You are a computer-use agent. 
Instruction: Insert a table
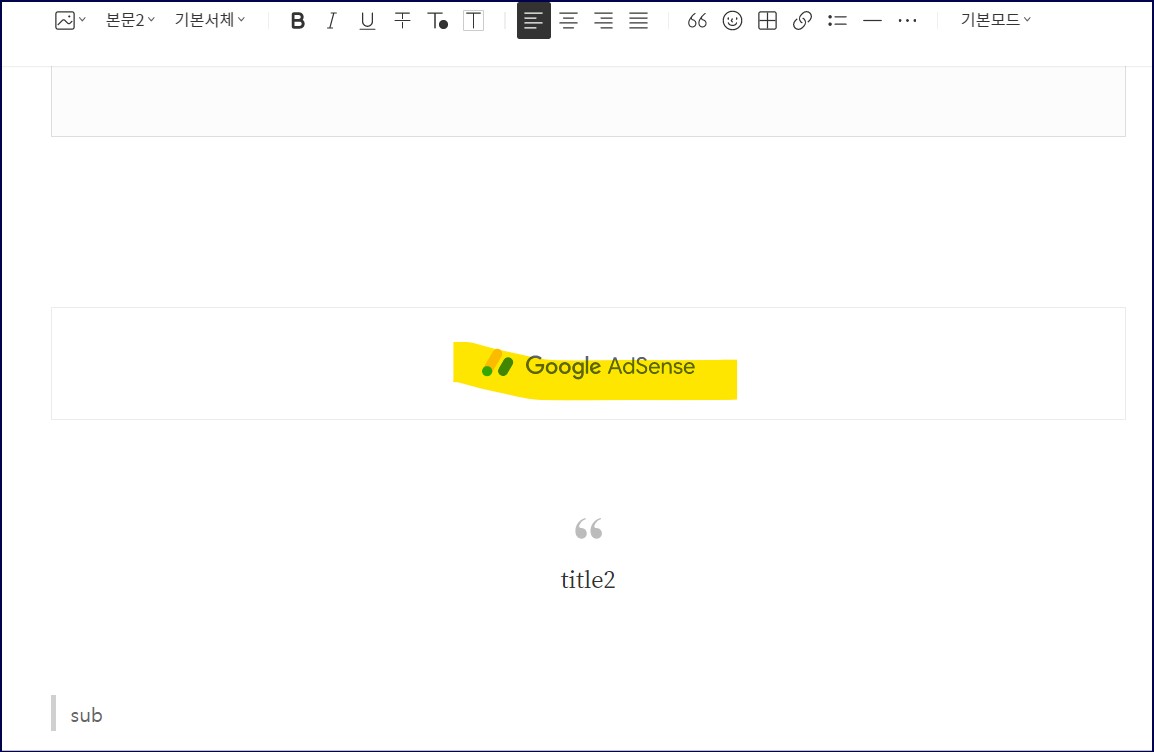pos(767,21)
